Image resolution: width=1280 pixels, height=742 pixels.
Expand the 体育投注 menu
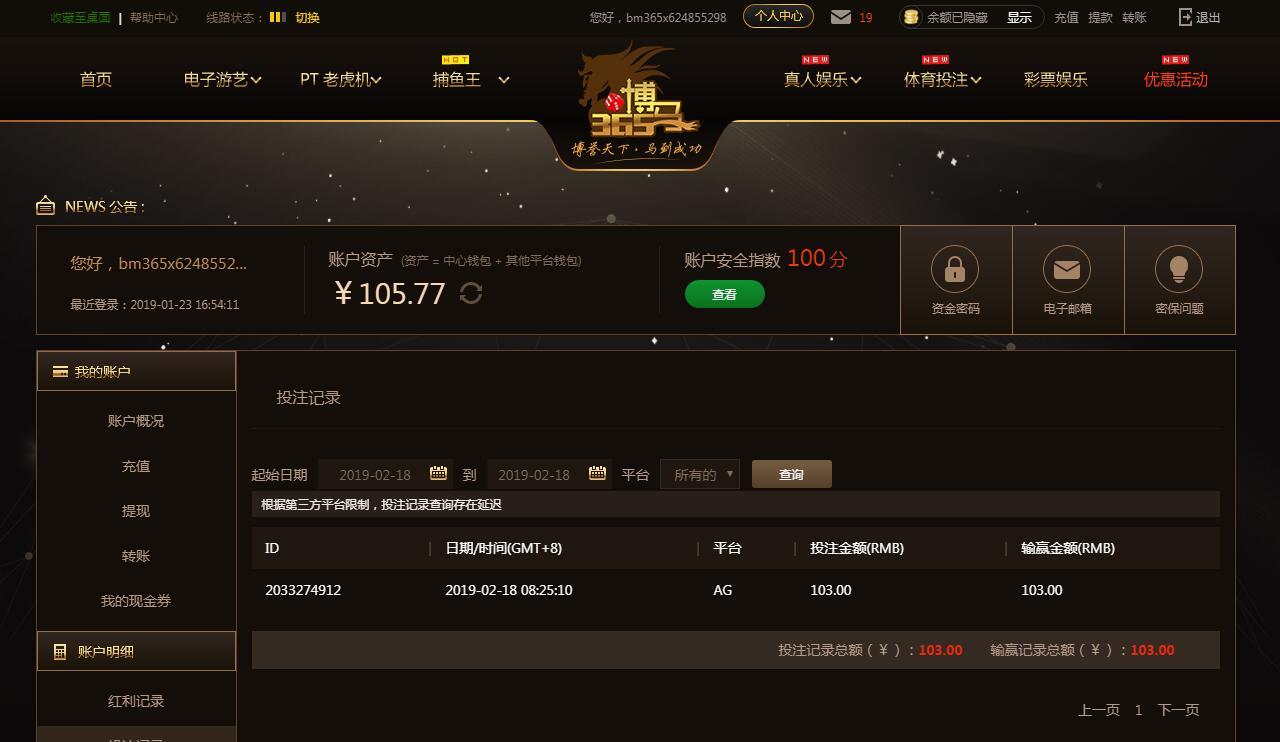(942, 80)
